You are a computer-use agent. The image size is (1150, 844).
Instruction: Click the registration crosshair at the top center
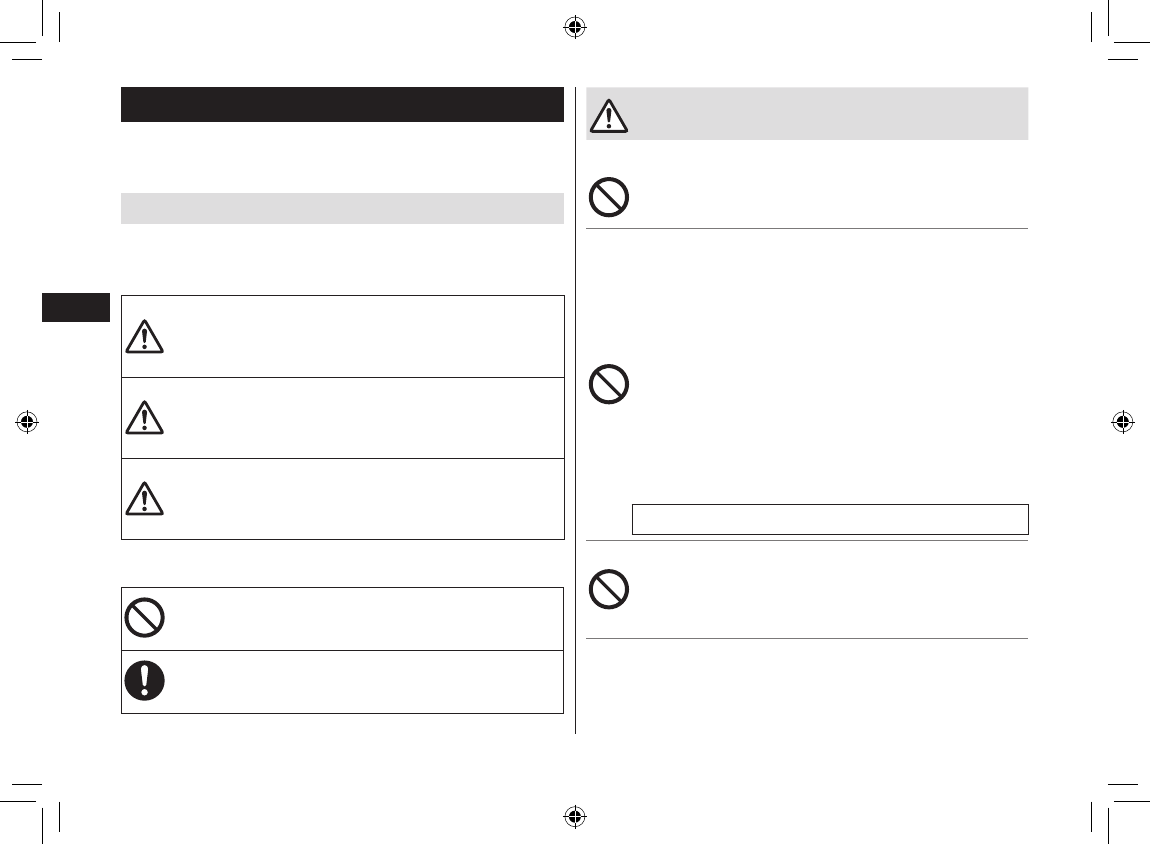pos(574,28)
